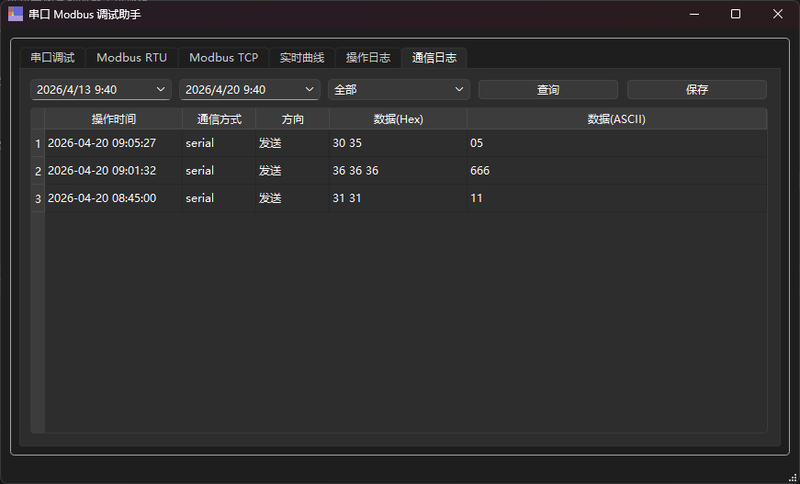Open the 操作日志 tab
The image size is (800, 484).
tap(368, 58)
